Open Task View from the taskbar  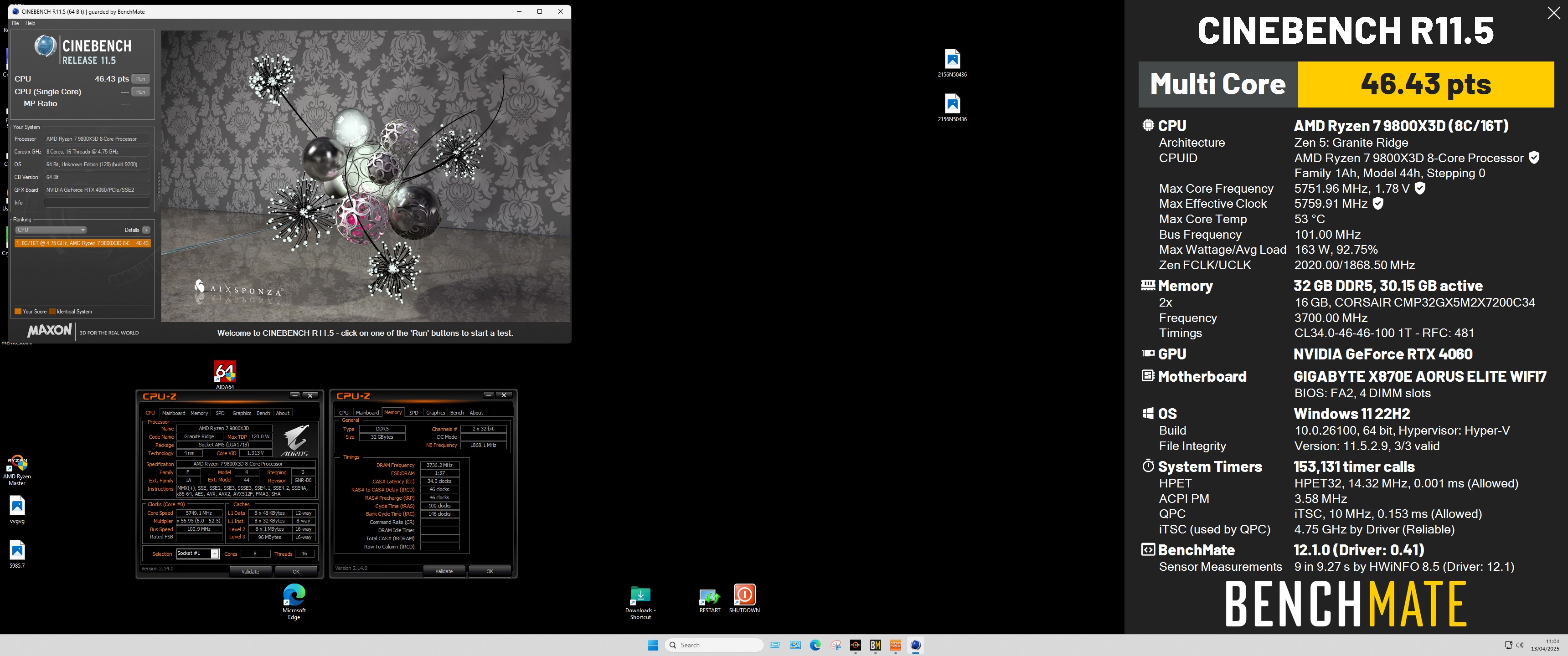tap(775, 645)
